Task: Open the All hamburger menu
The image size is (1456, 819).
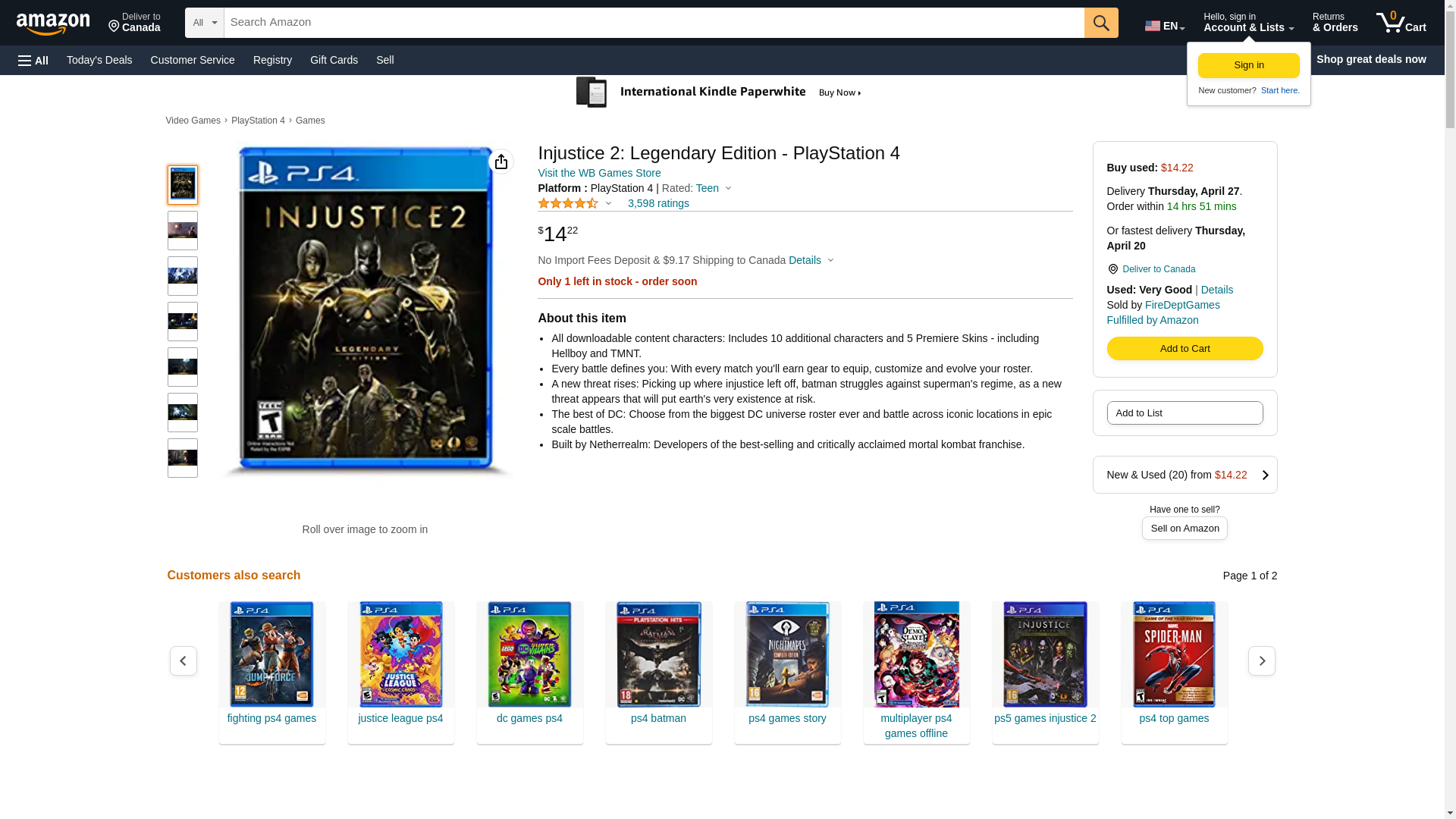Action: click(33, 60)
